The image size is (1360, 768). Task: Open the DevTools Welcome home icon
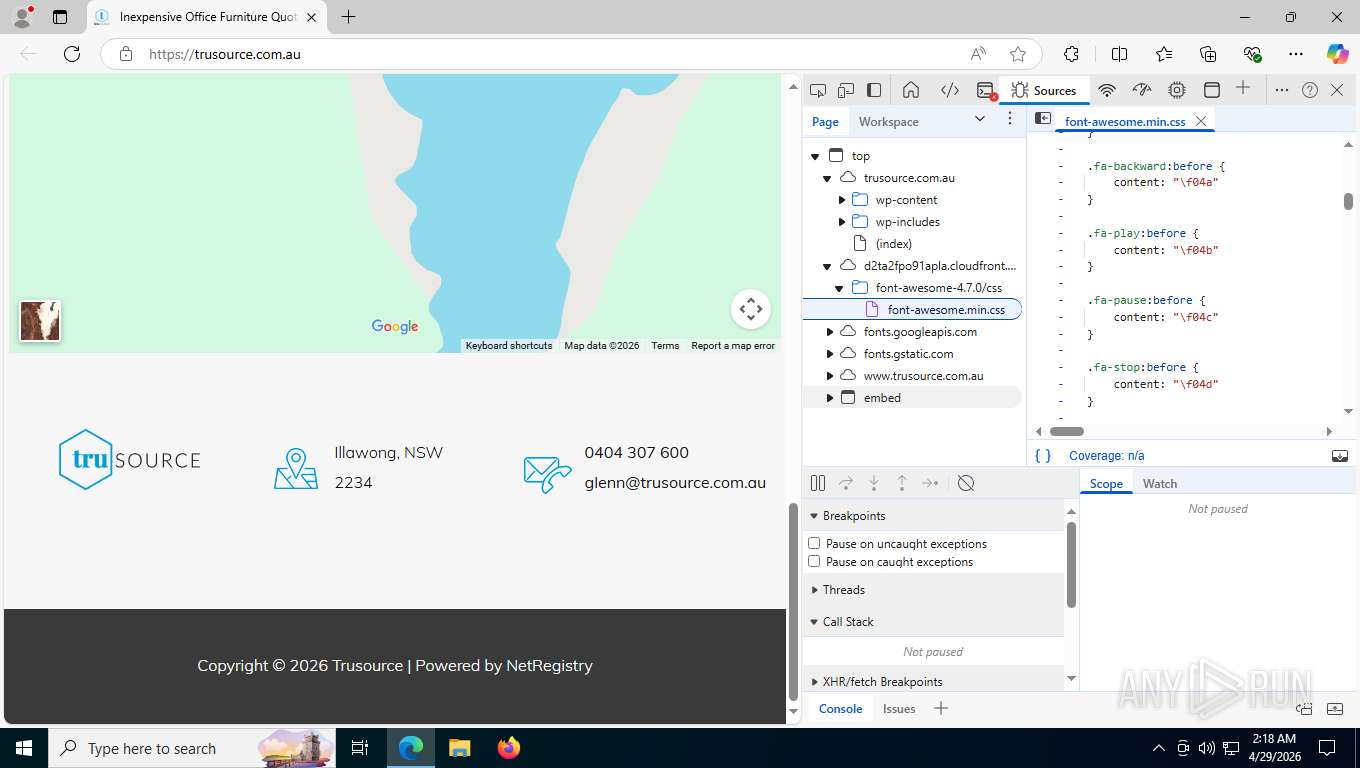(911, 90)
